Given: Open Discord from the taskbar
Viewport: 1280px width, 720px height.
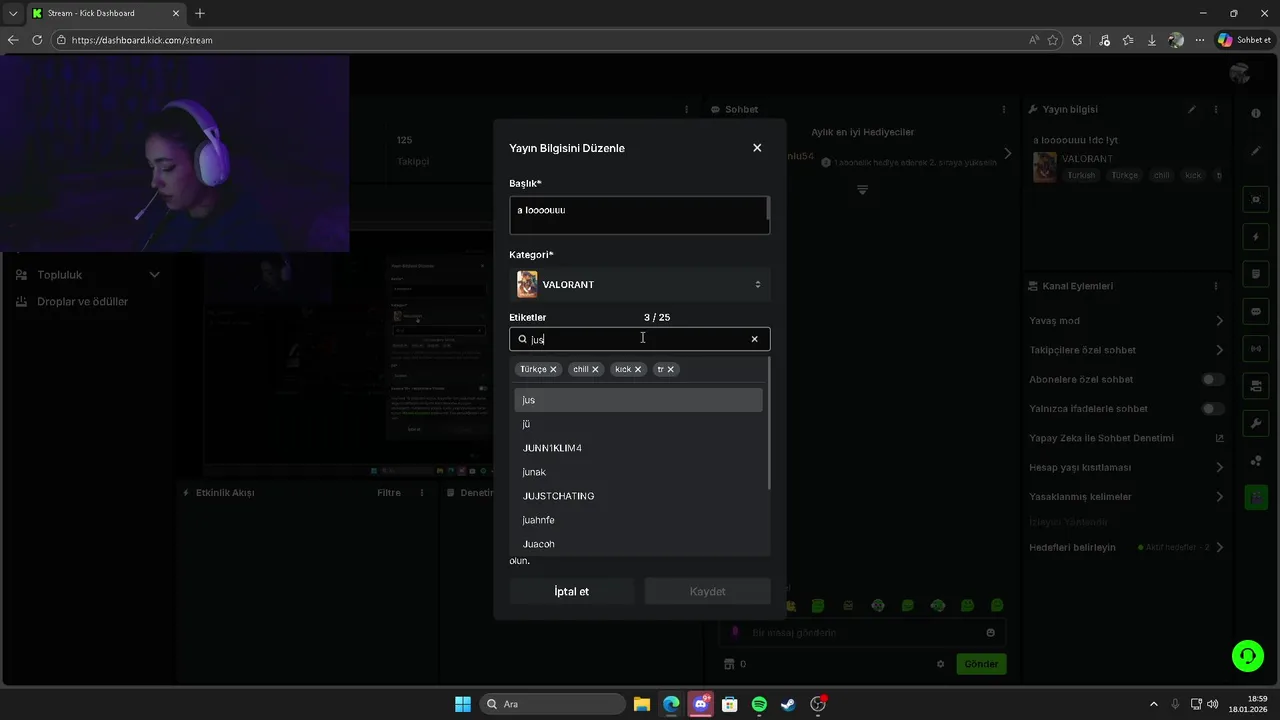Looking at the screenshot, I should 701,704.
